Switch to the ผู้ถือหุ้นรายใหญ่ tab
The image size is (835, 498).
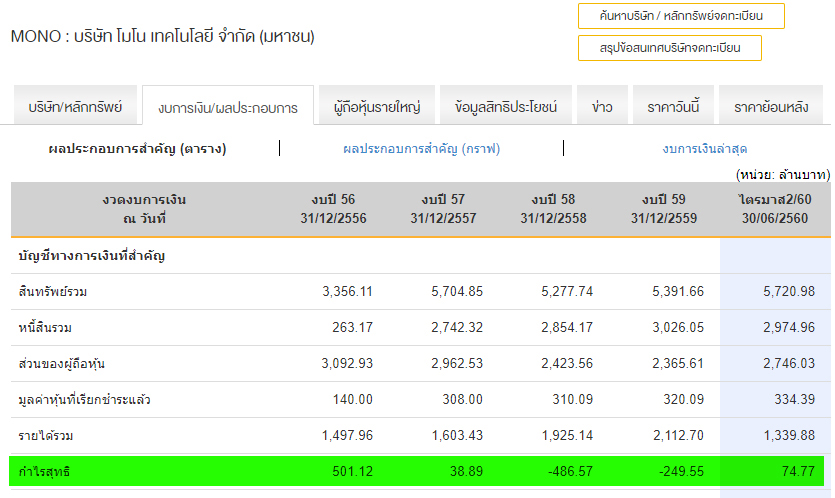(x=377, y=107)
